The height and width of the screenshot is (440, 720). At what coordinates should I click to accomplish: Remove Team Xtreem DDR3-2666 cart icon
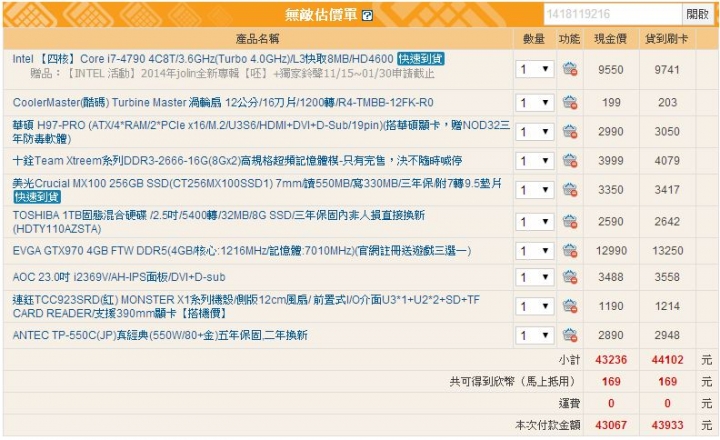(570, 161)
